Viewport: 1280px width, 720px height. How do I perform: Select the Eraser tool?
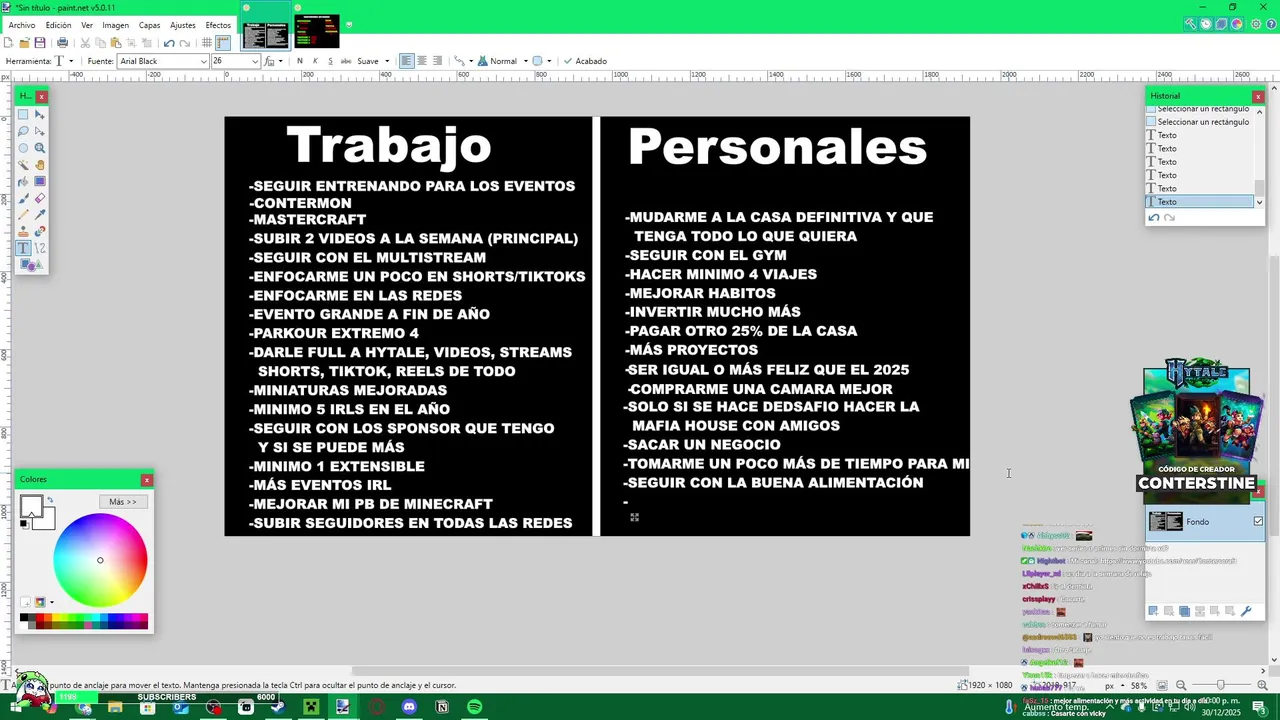pyautogui.click(x=40, y=198)
